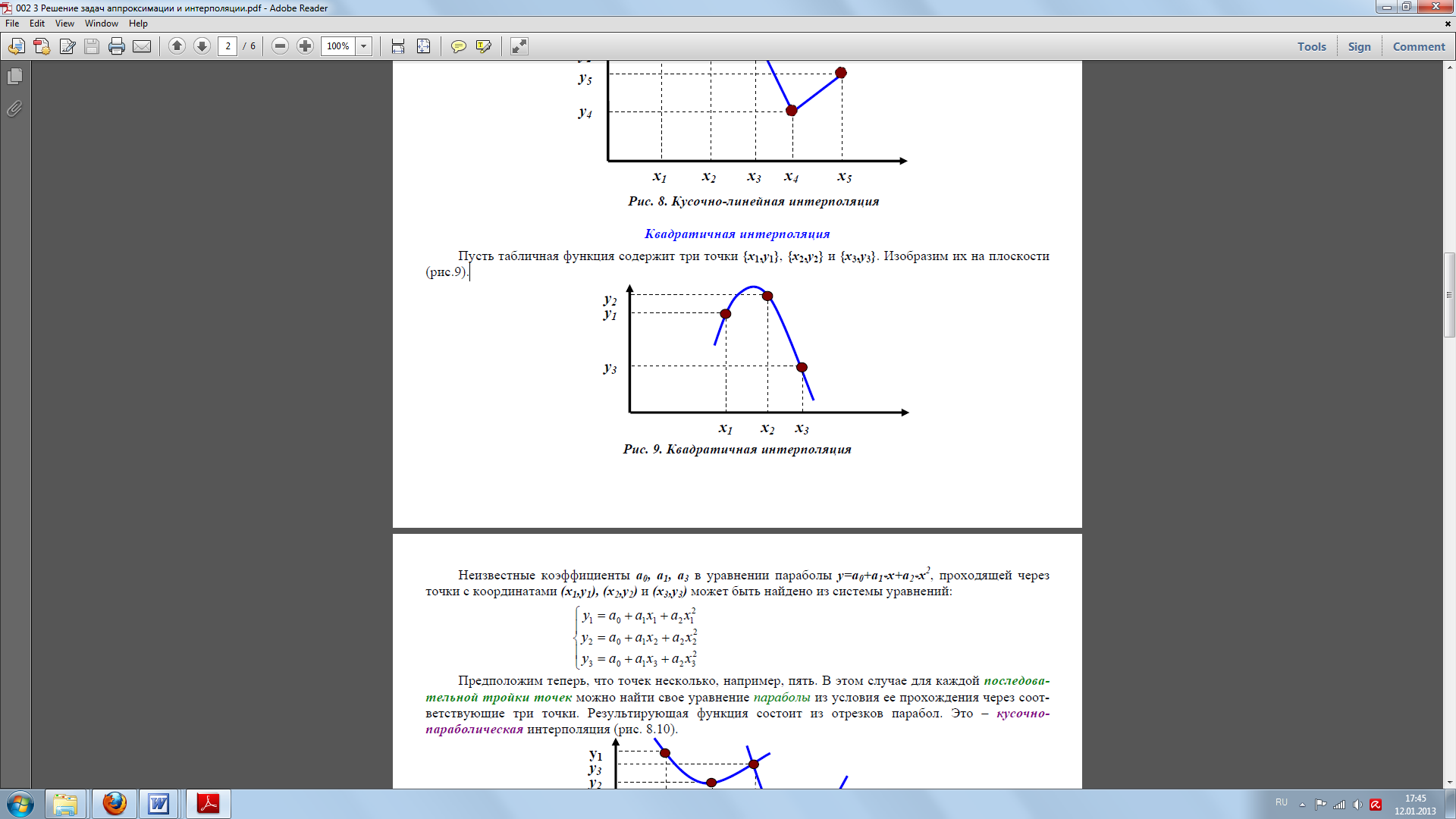
Task: Click green text 'параболы'
Action: point(782,698)
